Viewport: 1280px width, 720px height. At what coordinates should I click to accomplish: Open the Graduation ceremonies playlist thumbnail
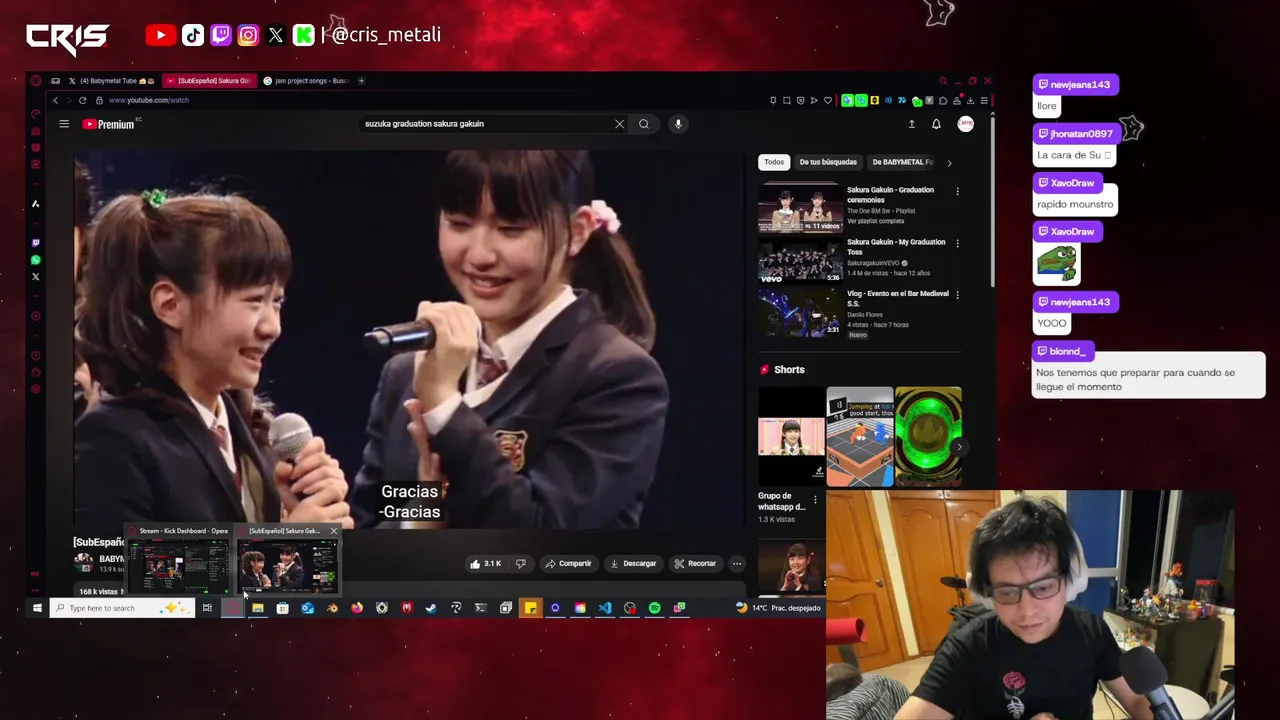coord(799,207)
